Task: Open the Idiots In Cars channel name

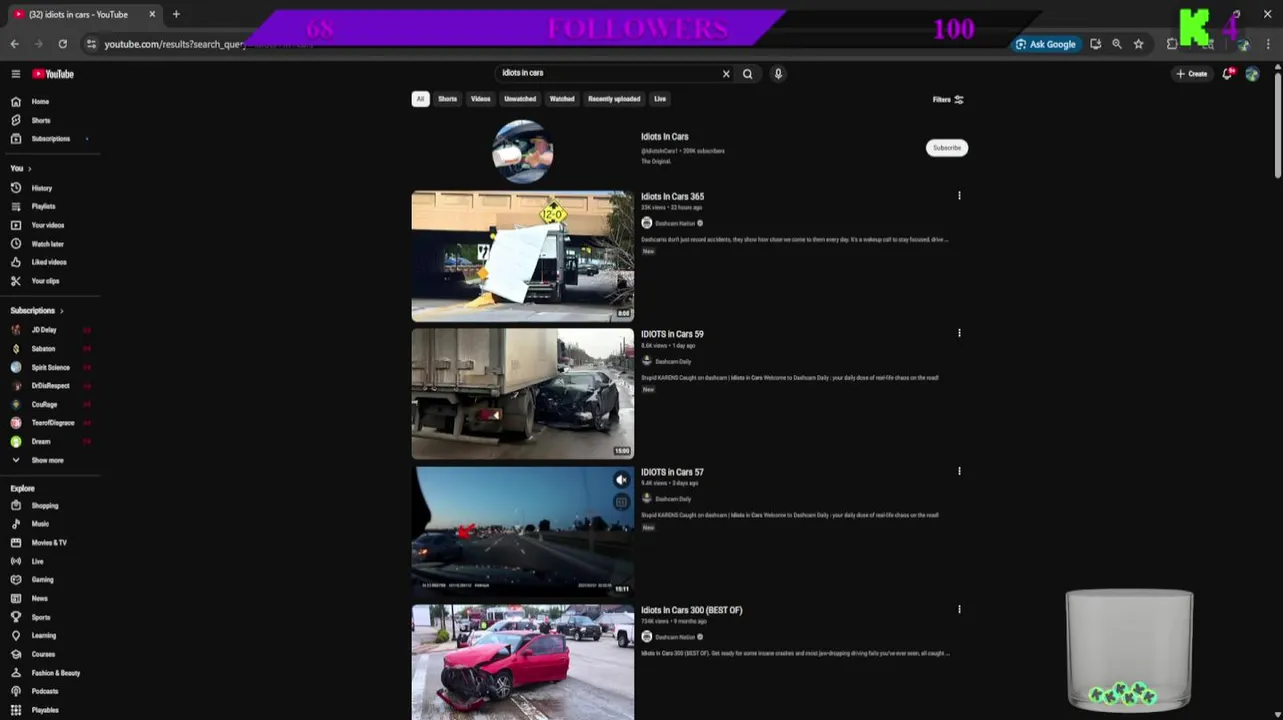Action: 665,137
